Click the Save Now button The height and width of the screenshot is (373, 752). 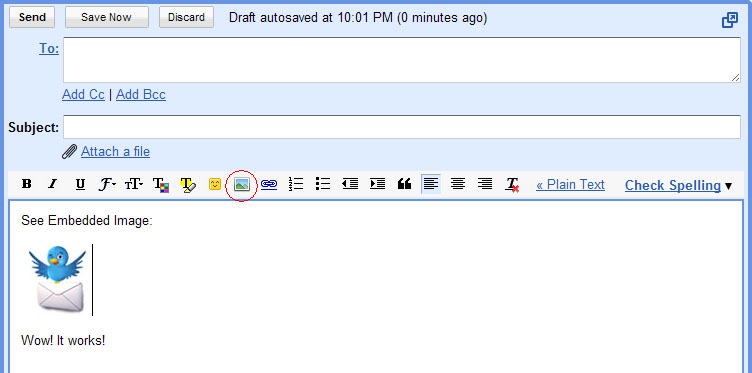coord(106,17)
